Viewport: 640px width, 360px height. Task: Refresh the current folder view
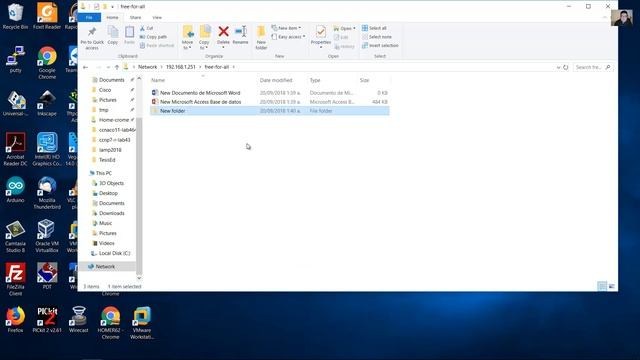(x=566, y=67)
